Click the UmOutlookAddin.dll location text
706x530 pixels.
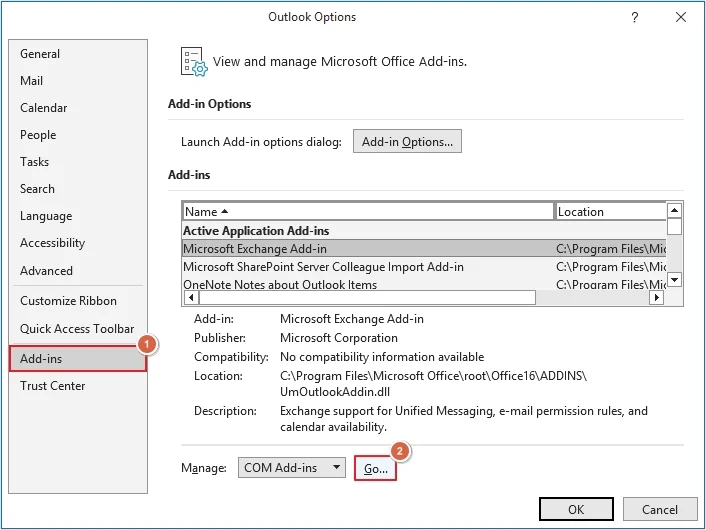coord(335,392)
